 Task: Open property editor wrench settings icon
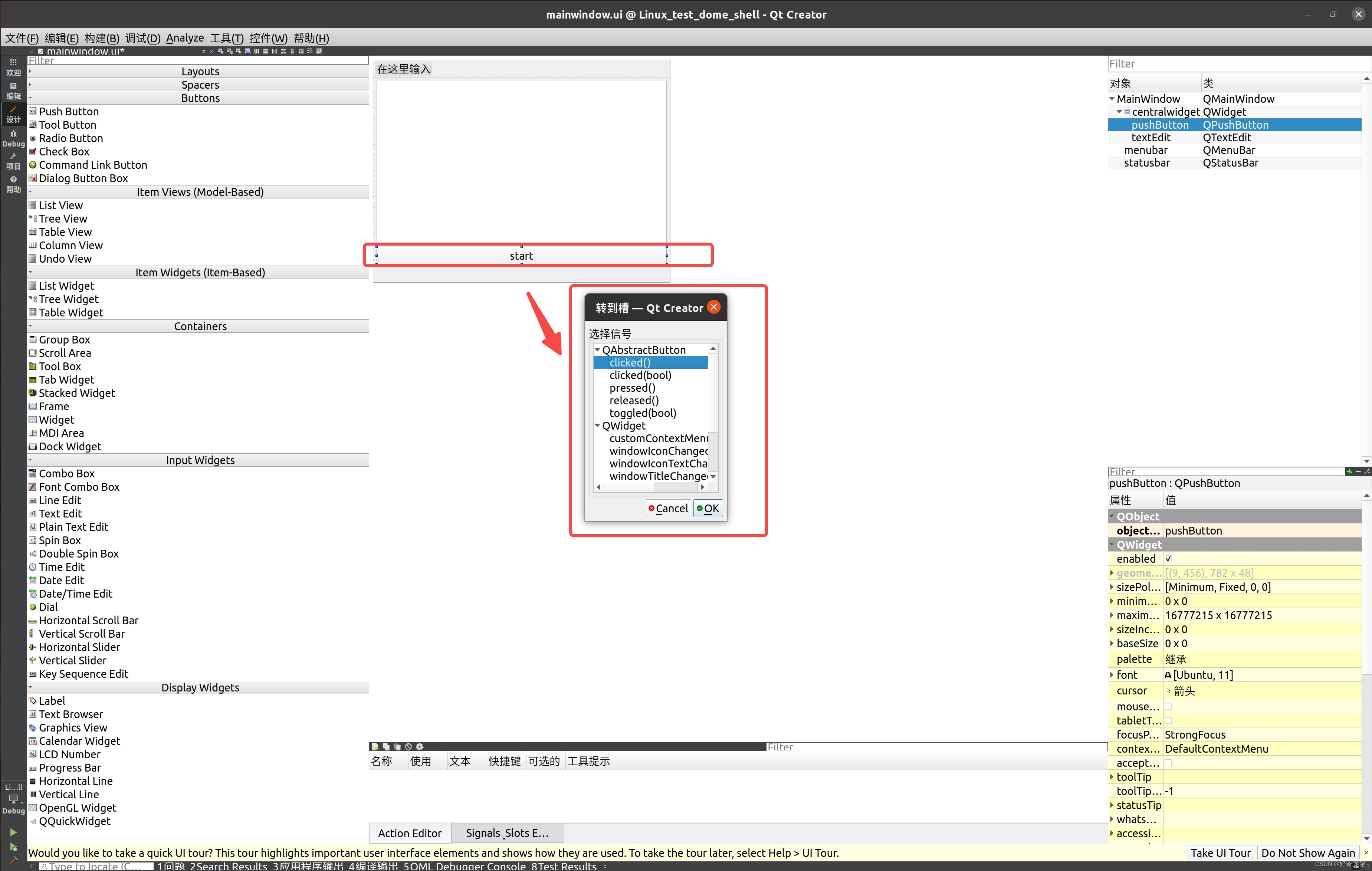(1368, 471)
